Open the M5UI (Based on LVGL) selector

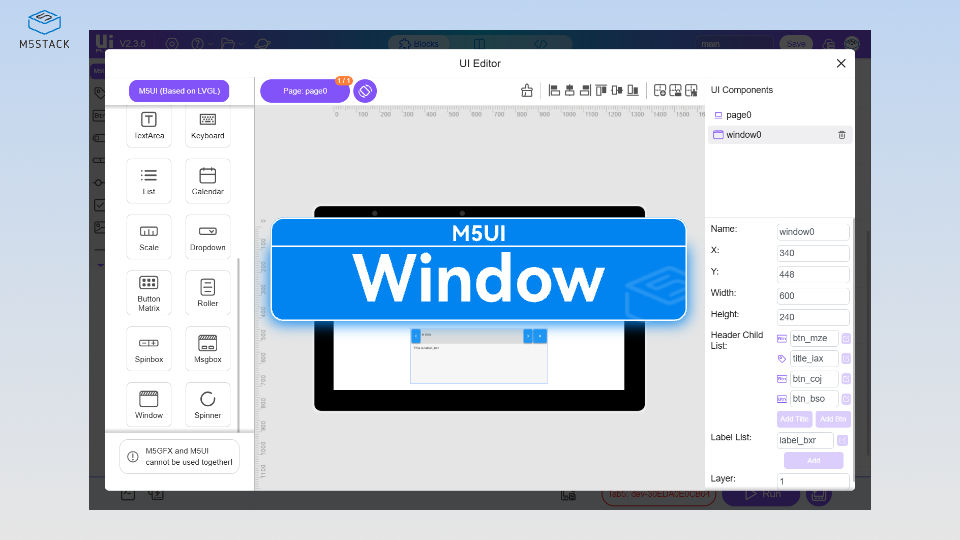178,91
